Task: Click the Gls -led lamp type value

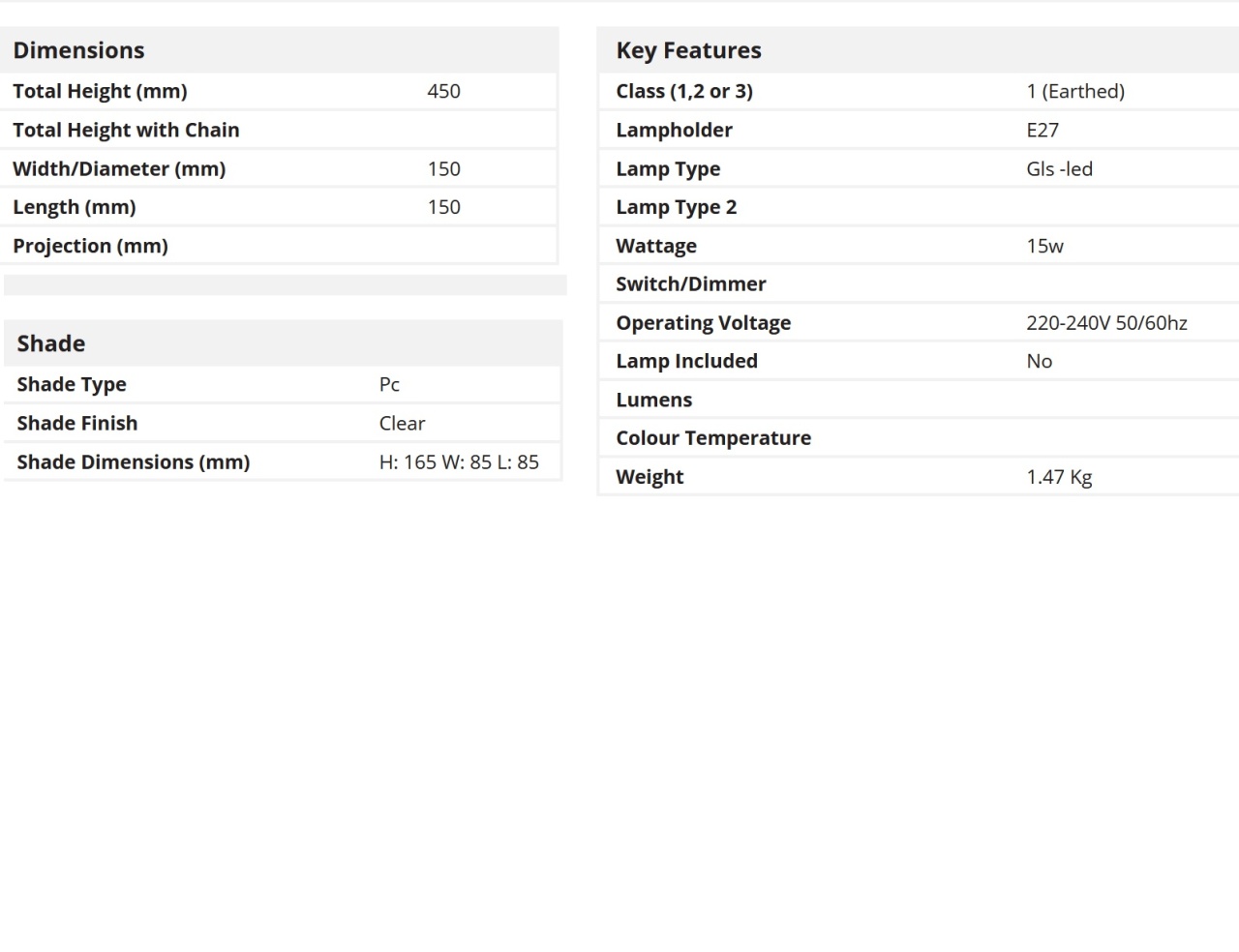Action: pos(1059,168)
